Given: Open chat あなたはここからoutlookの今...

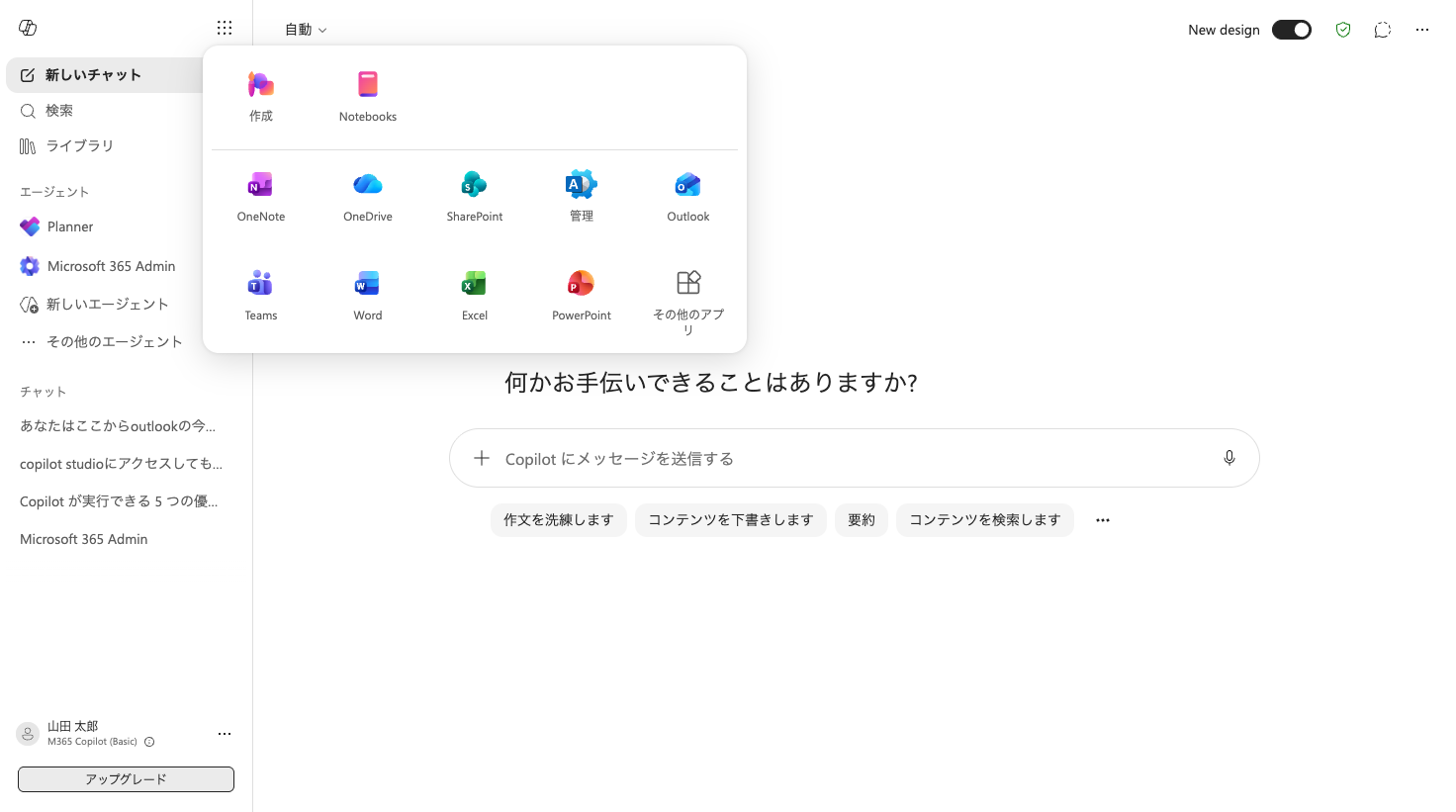Looking at the screenshot, I should tap(118, 426).
